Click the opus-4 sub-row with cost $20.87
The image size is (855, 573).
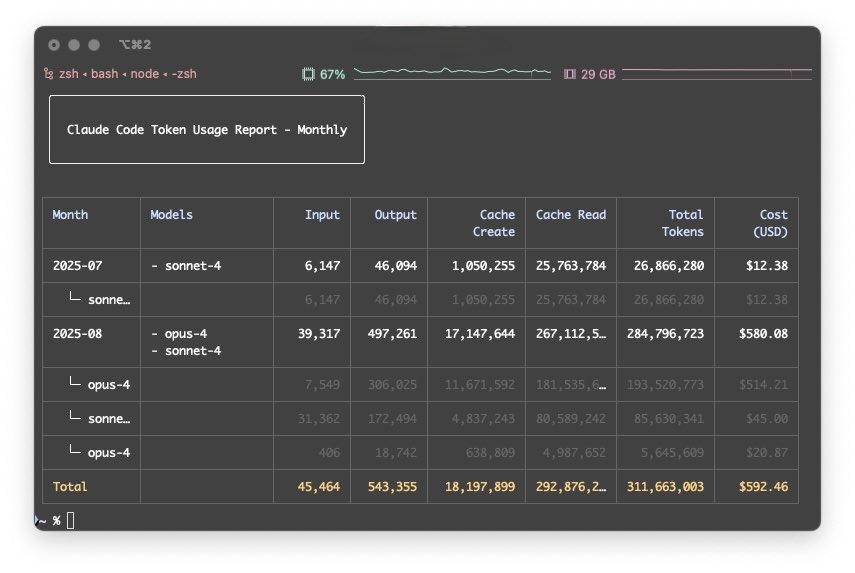[420, 453]
